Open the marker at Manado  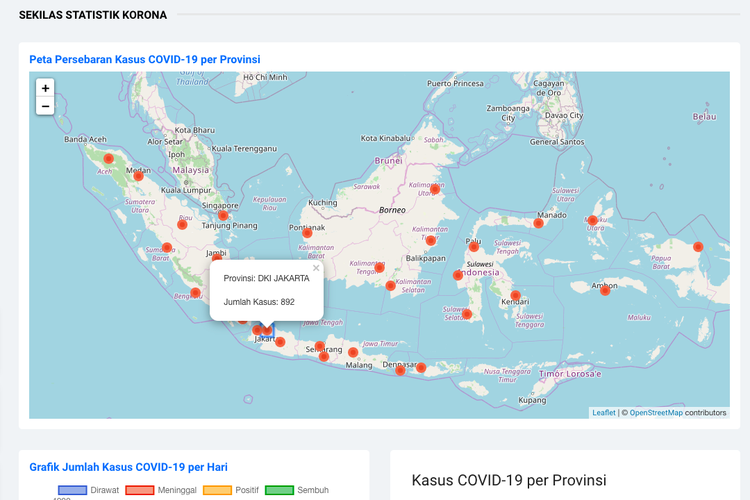[x=539, y=222]
